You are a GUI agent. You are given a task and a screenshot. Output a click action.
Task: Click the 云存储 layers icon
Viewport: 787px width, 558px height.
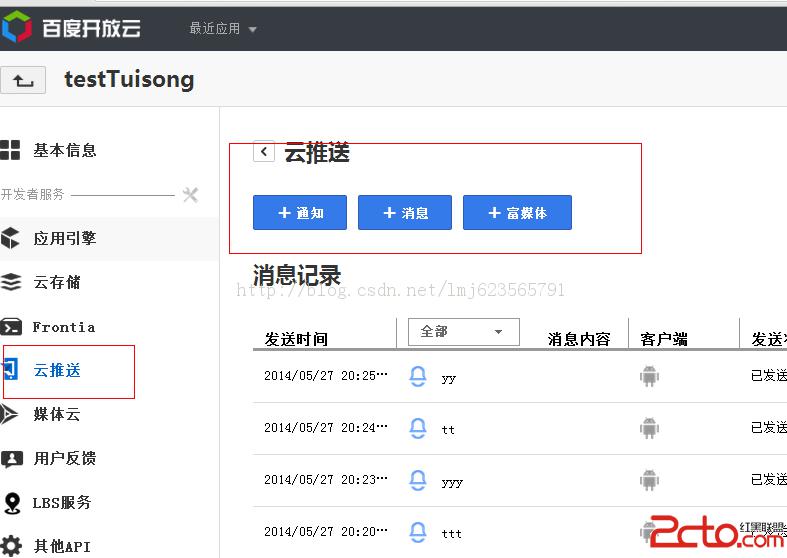tap(11, 282)
